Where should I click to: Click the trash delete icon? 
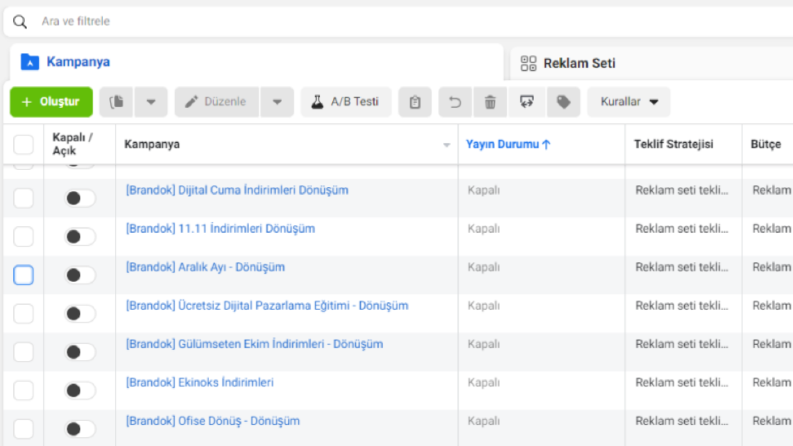(x=490, y=102)
